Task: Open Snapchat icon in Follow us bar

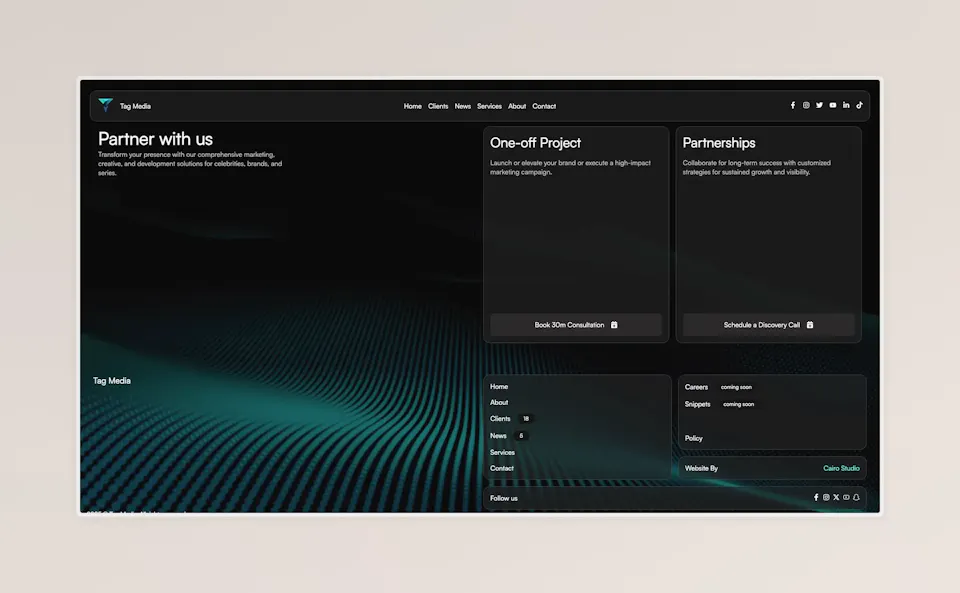Action: (x=857, y=498)
